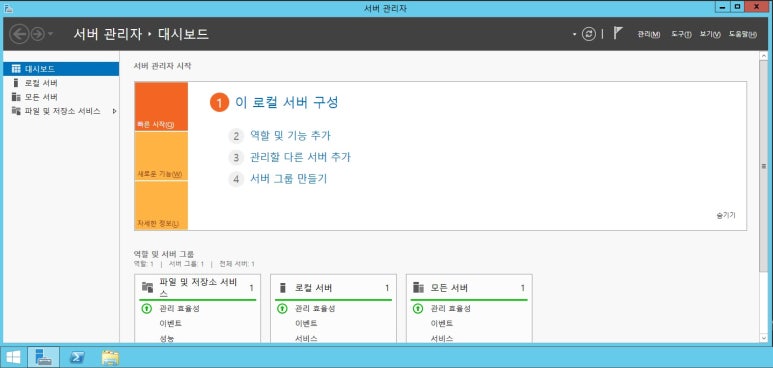Open the Windows Start button
Viewport: 773px width, 368px height.
13,357
